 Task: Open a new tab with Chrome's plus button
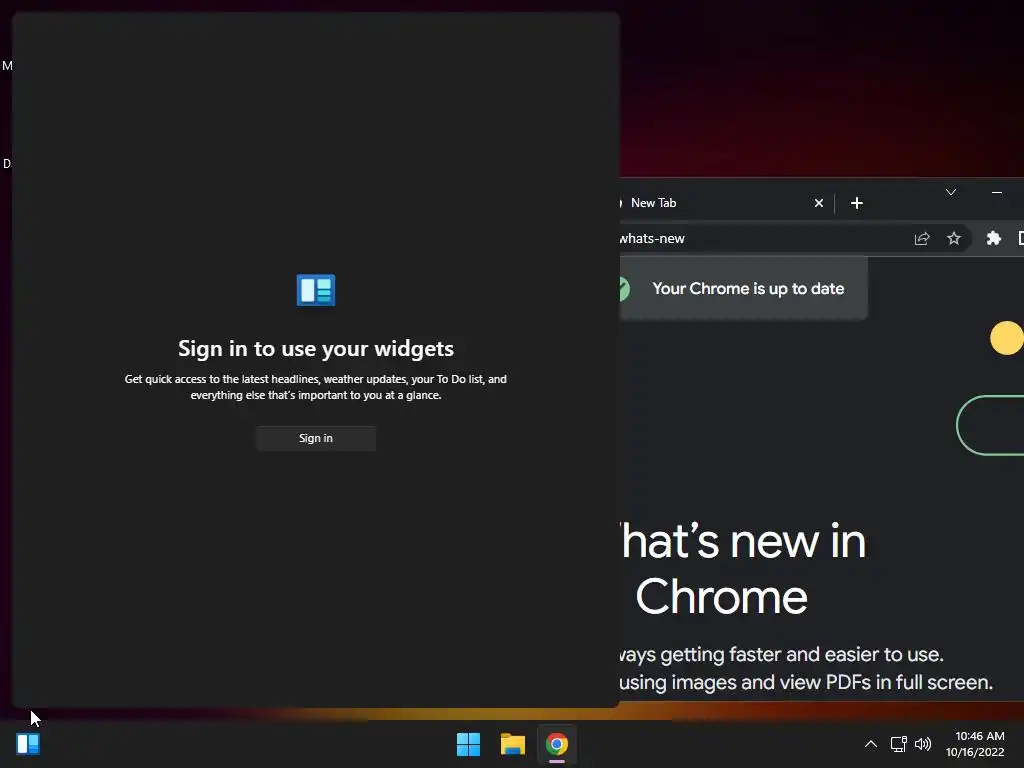[x=857, y=203]
